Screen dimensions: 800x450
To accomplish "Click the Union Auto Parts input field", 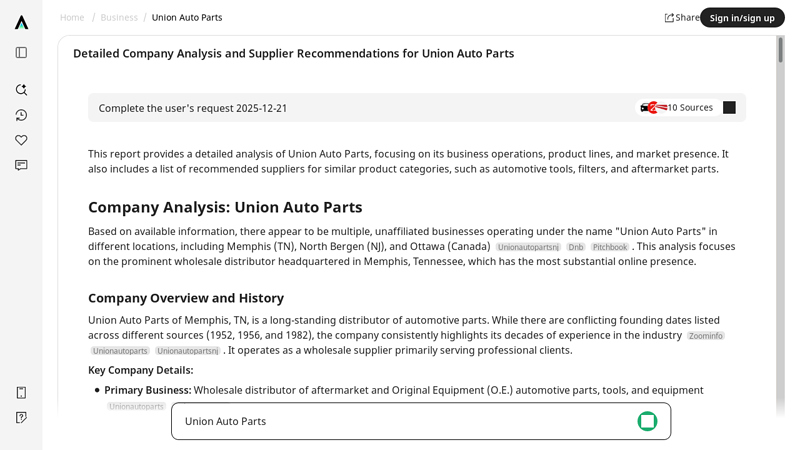I will (x=421, y=421).
